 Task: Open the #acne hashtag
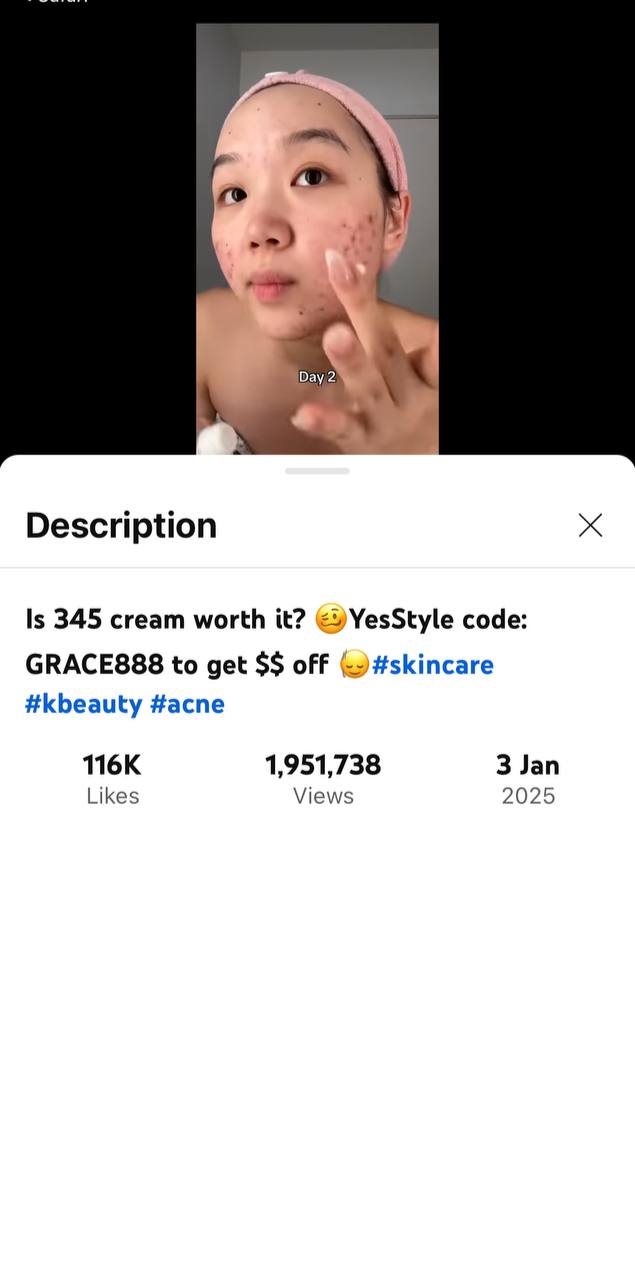tap(187, 704)
